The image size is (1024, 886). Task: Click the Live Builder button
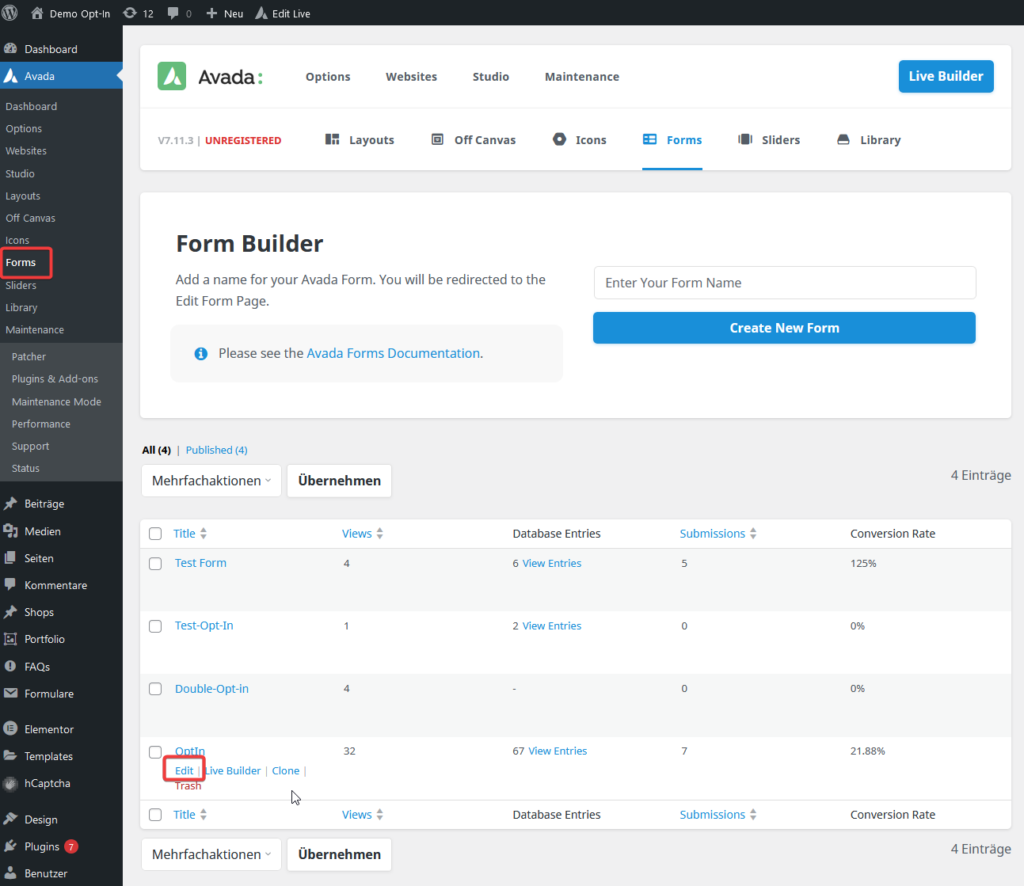946,76
